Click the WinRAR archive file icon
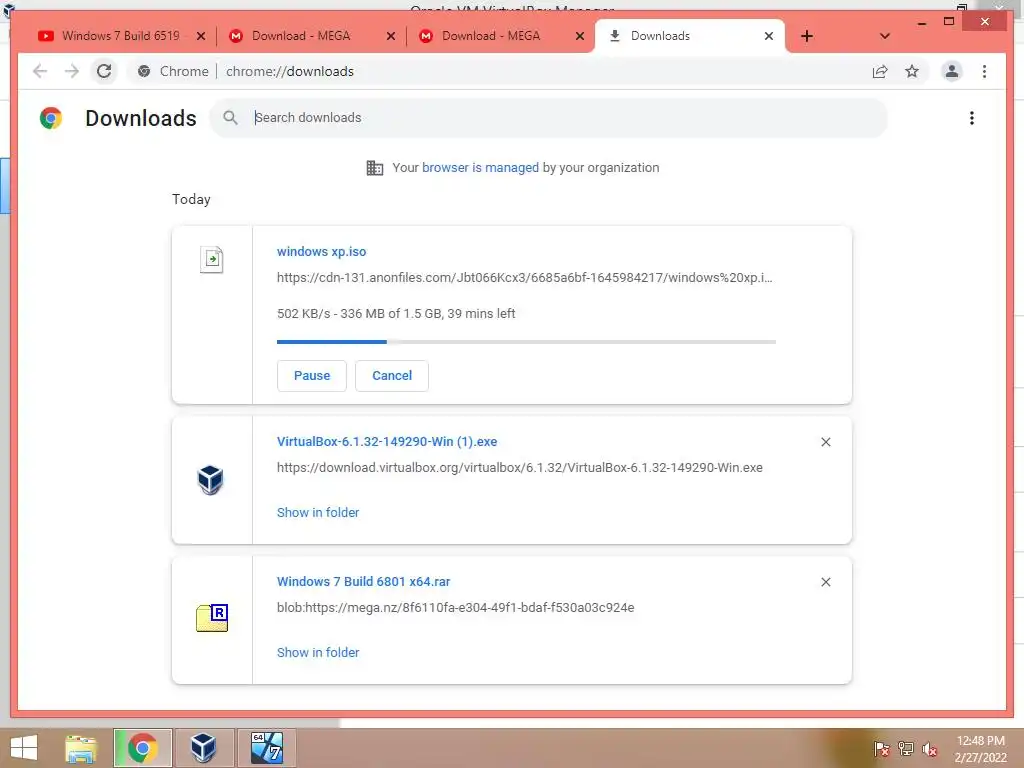The width and height of the screenshot is (1024, 768). coord(212,618)
